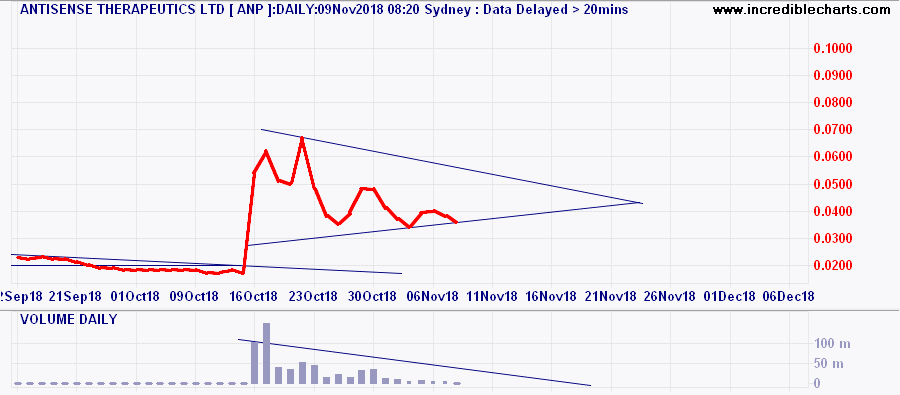Click the 0.0300 price axis label
The image size is (900, 395).
point(832,238)
